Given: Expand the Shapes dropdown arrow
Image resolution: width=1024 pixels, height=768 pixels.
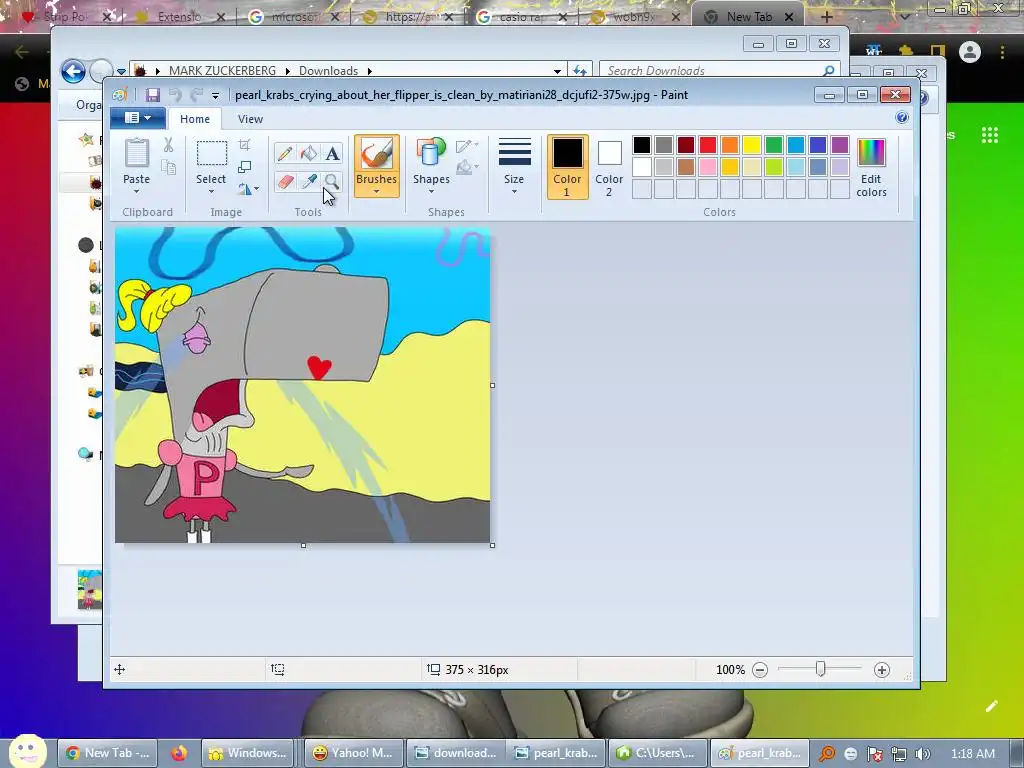Looking at the screenshot, I should pos(431,192).
